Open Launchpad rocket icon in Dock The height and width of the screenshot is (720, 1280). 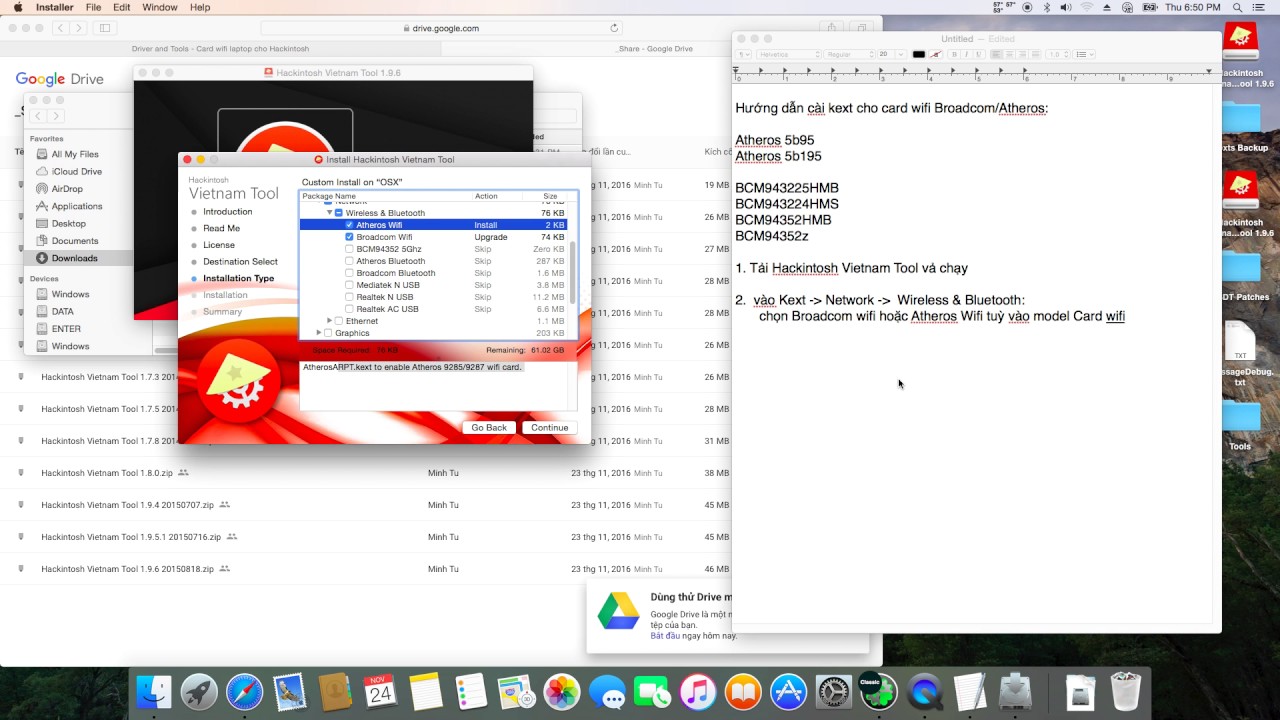click(199, 692)
